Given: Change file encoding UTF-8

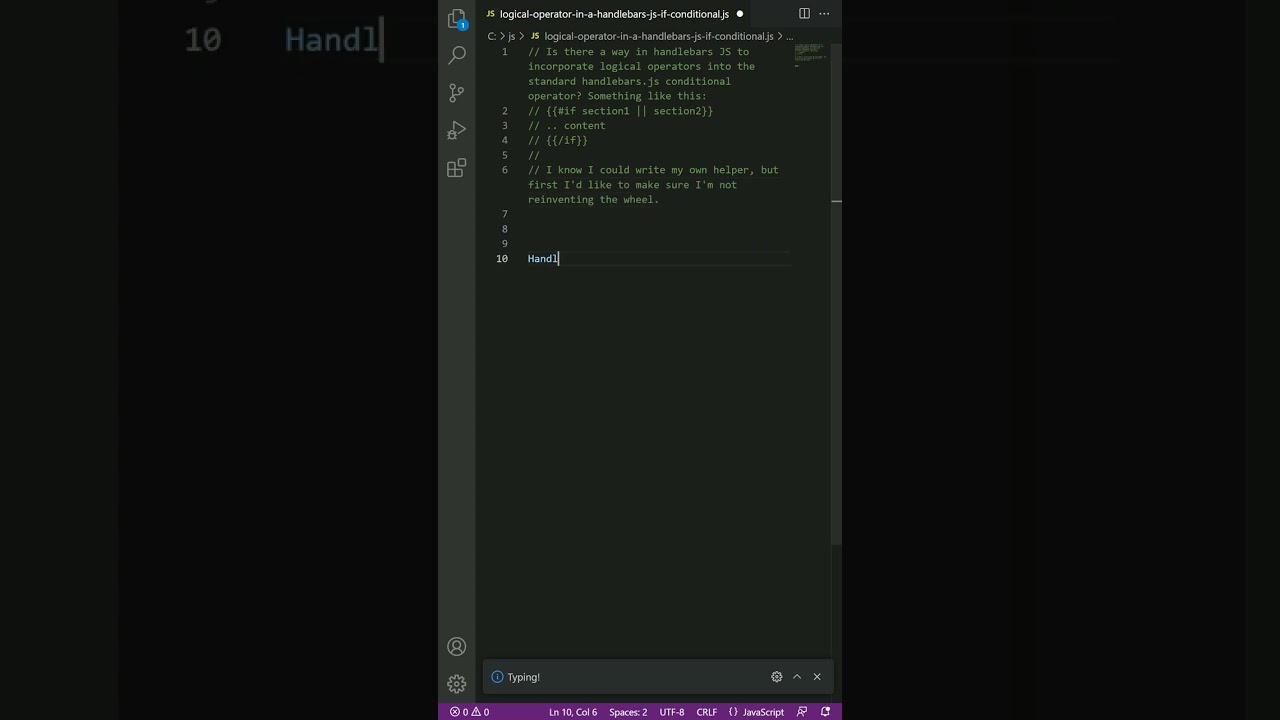Looking at the screenshot, I should 672,712.
